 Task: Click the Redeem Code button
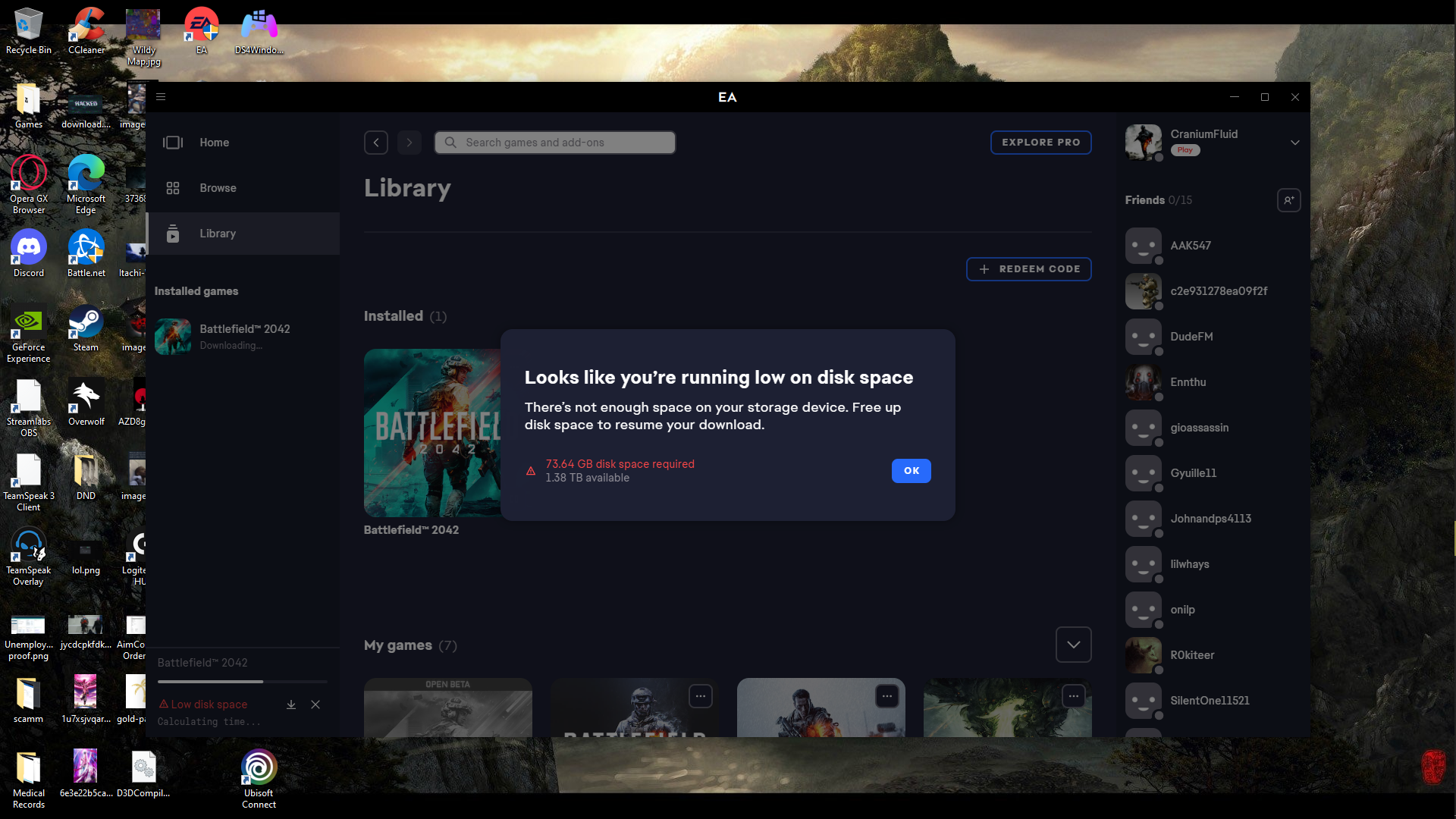click(1028, 269)
